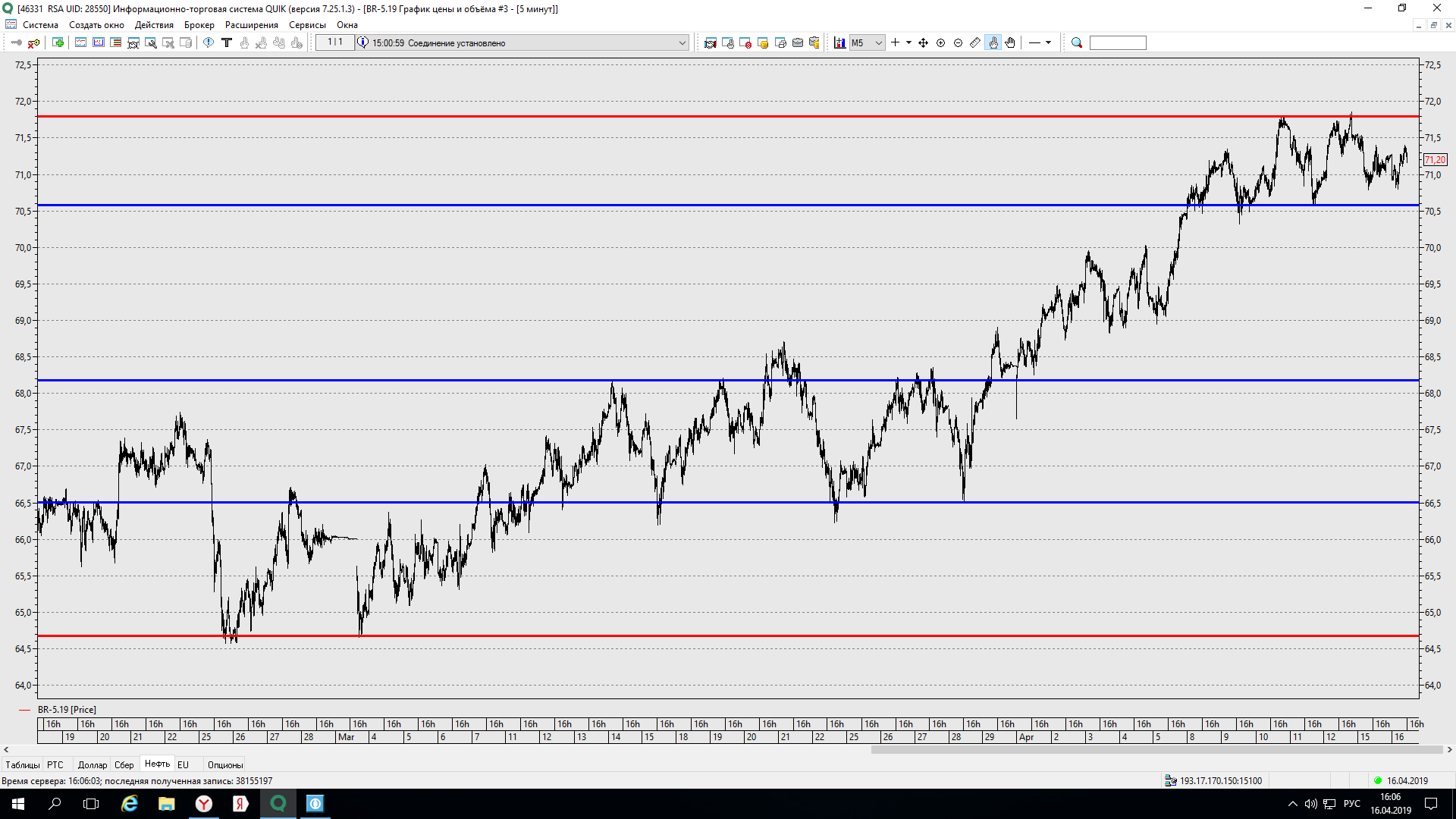Expand the connection status message dropdown
Viewport: 1456px width, 819px height.
682,43
